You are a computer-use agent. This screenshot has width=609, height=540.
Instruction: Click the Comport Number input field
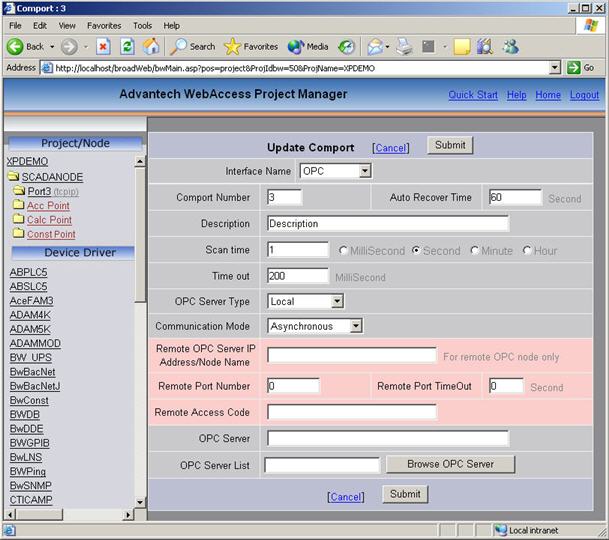(x=284, y=197)
